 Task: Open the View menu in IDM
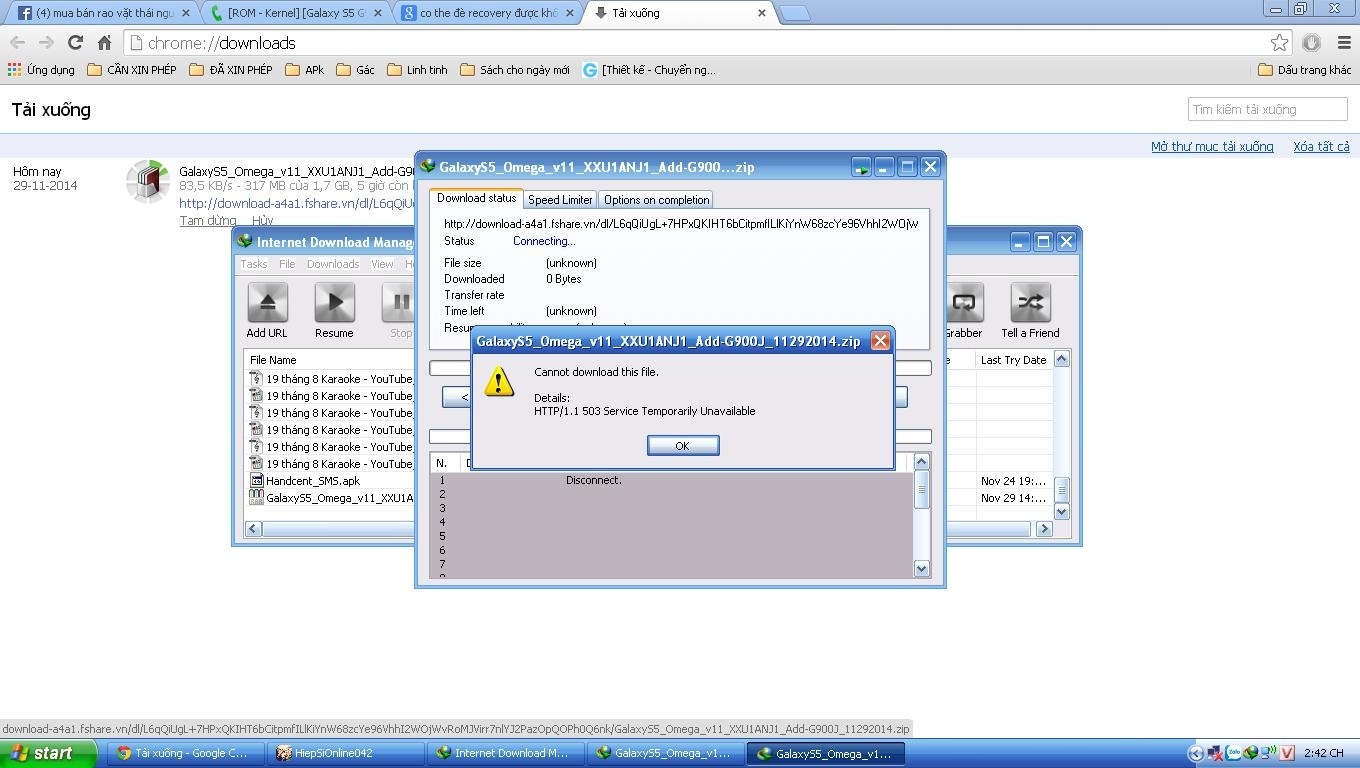(382, 264)
